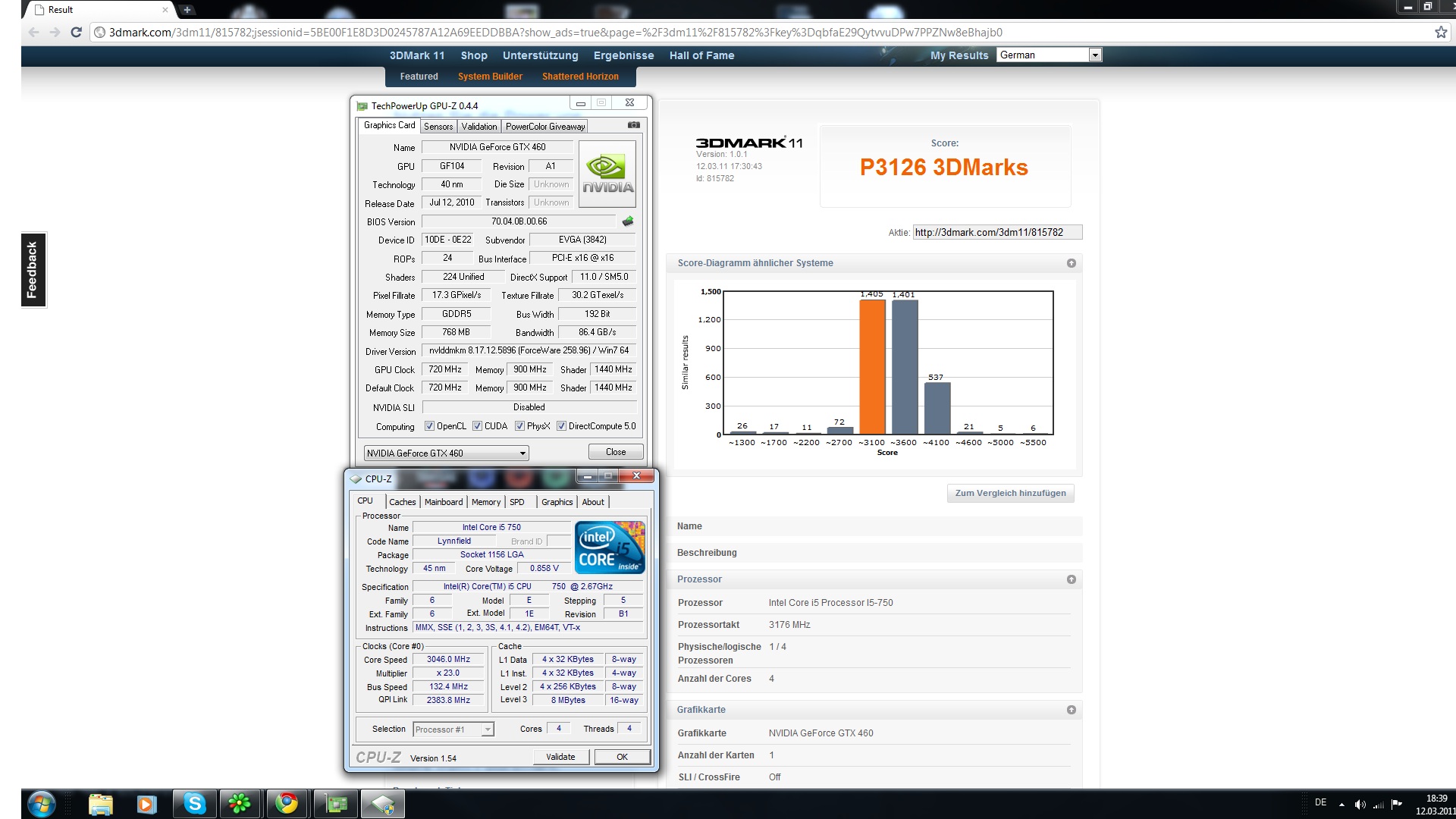Image resolution: width=1456 pixels, height=819 pixels.
Task: Switch to the SPD tab in CPU-Z
Action: [x=517, y=502]
